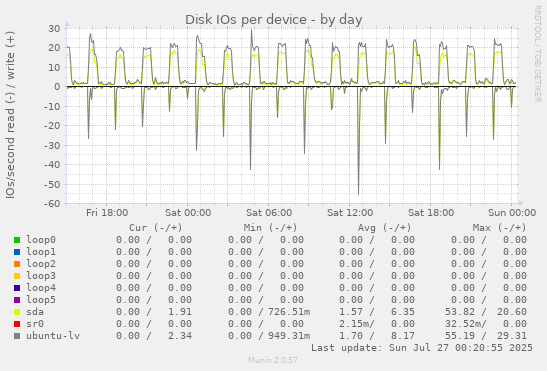Select the loop2 legend label

[41, 264]
